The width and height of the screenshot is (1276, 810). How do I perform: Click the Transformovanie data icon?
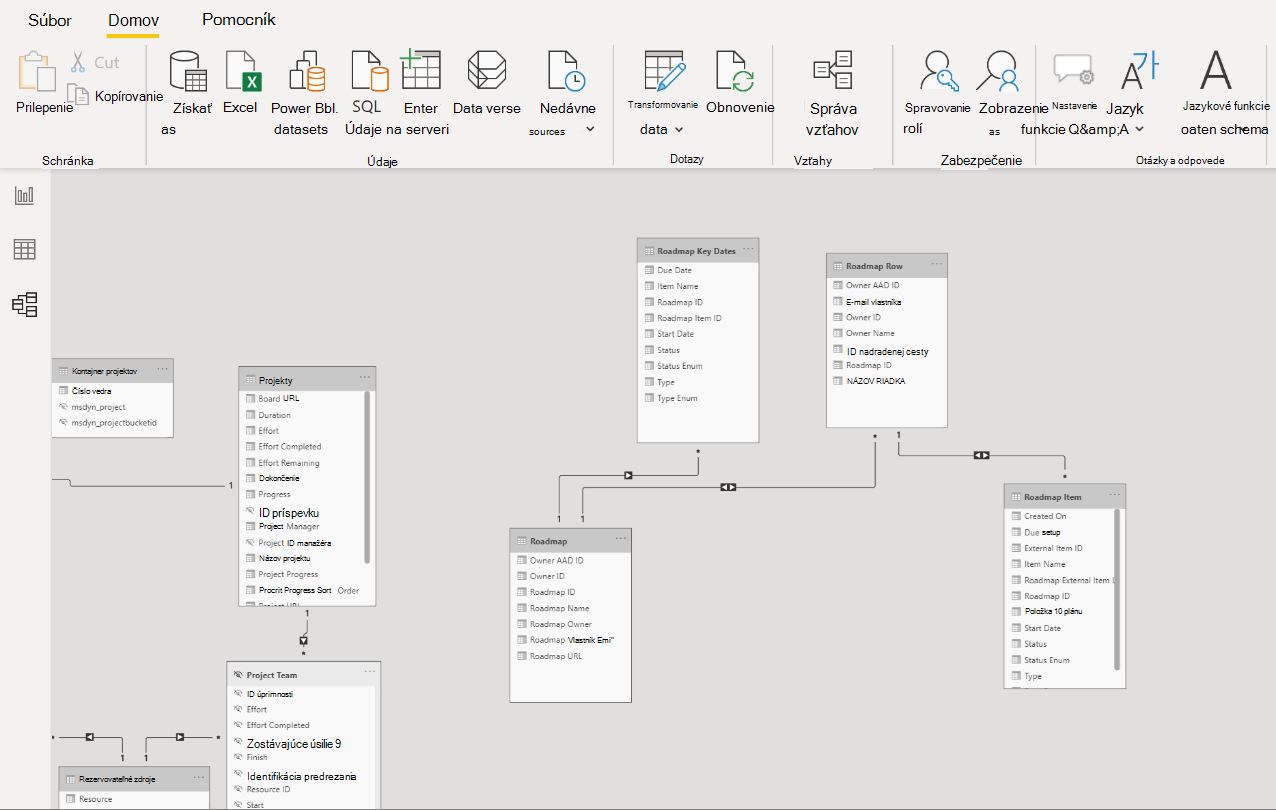point(665,72)
